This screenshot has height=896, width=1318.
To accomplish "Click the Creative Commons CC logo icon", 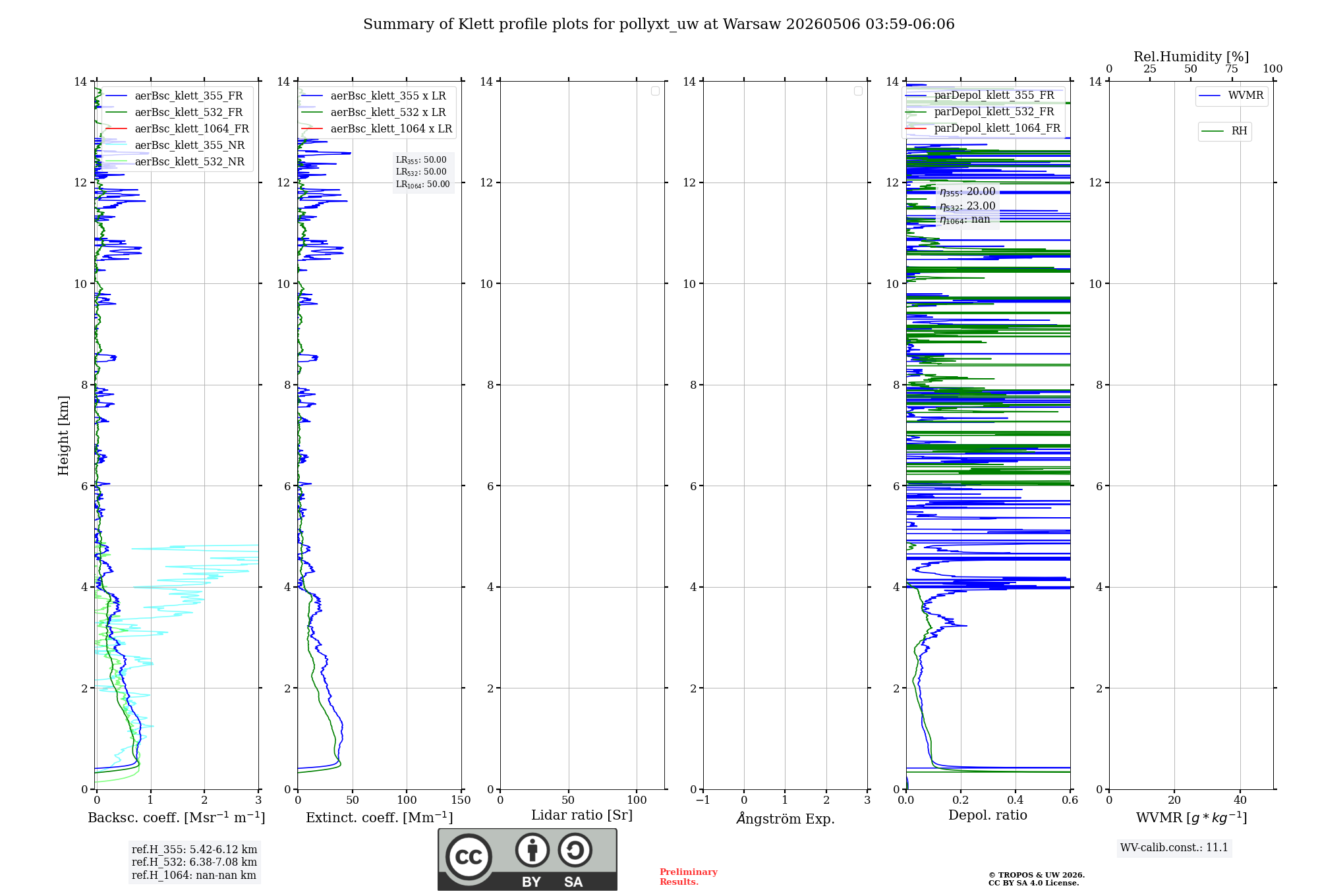I will click(469, 856).
